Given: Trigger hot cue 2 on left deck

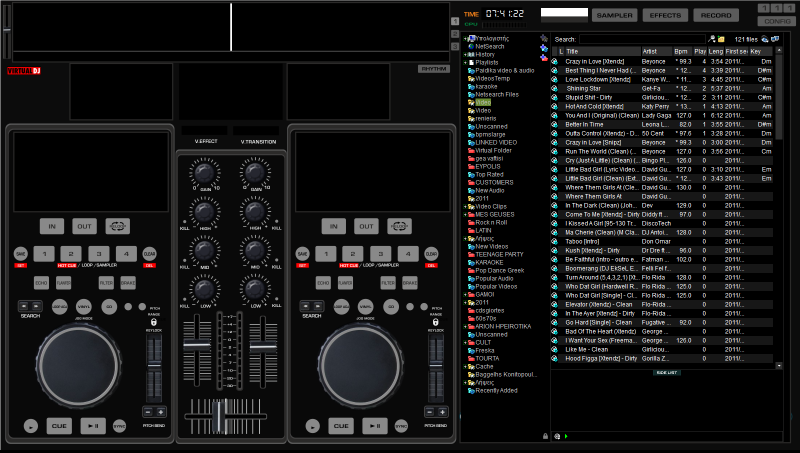Looking at the screenshot, I should 71,254.
